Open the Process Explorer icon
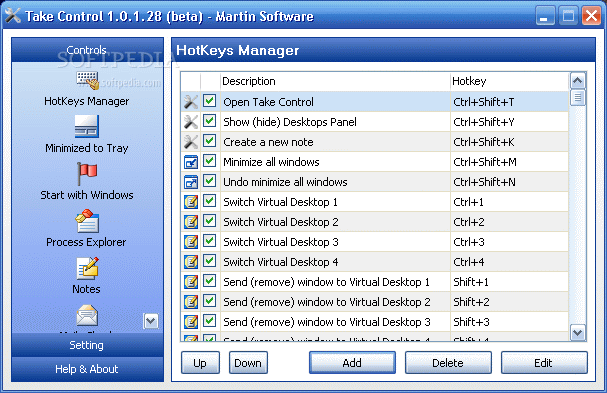Viewport: 607px width, 393px height. click(x=87, y=221)
